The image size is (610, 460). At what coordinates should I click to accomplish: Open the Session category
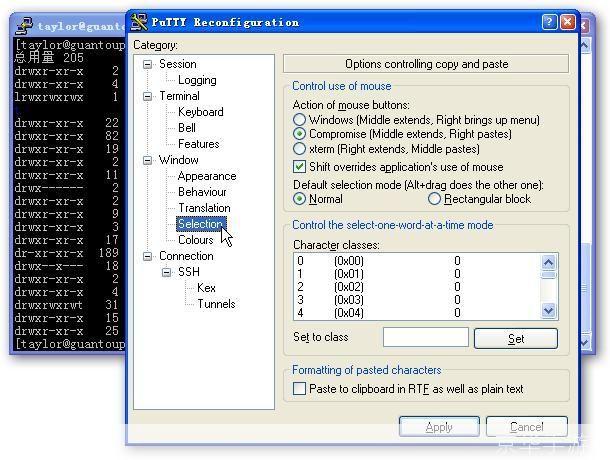pos(178,64)
